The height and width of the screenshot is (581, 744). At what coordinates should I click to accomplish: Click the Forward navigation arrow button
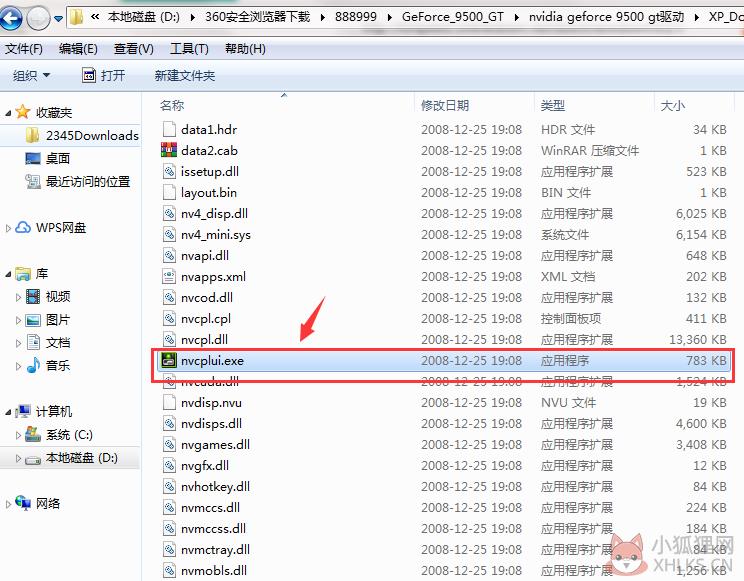(x=38, y=19)
